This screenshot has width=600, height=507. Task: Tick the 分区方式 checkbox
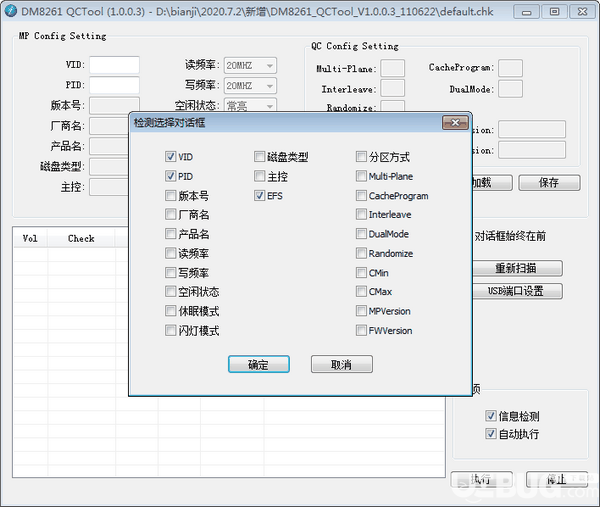pyautogui.click(x=361, y=157)
